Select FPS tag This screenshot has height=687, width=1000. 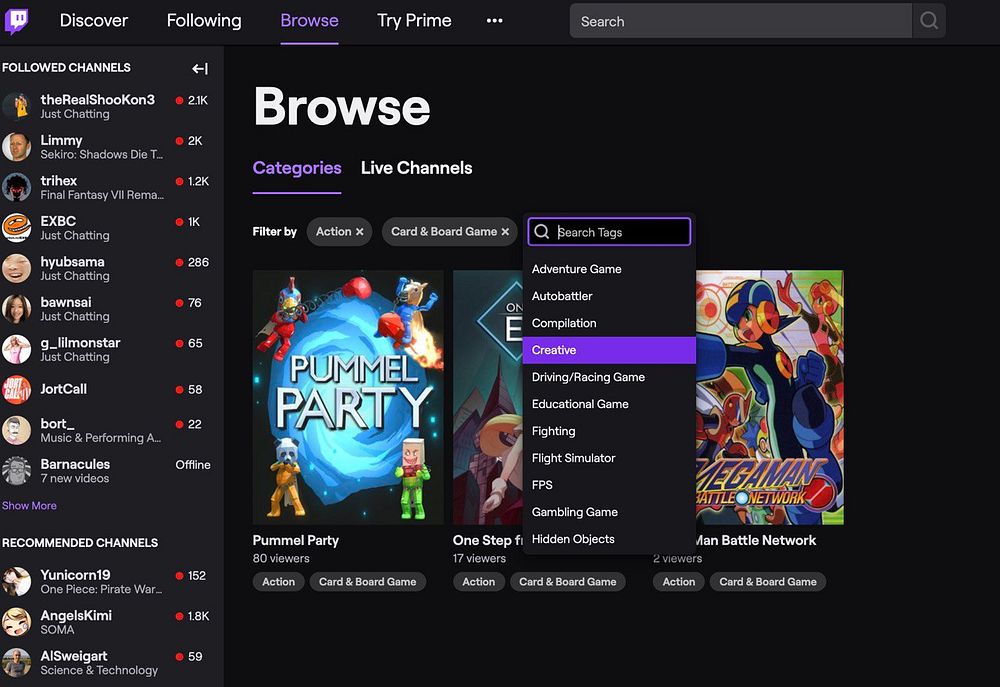coord(609,485)
